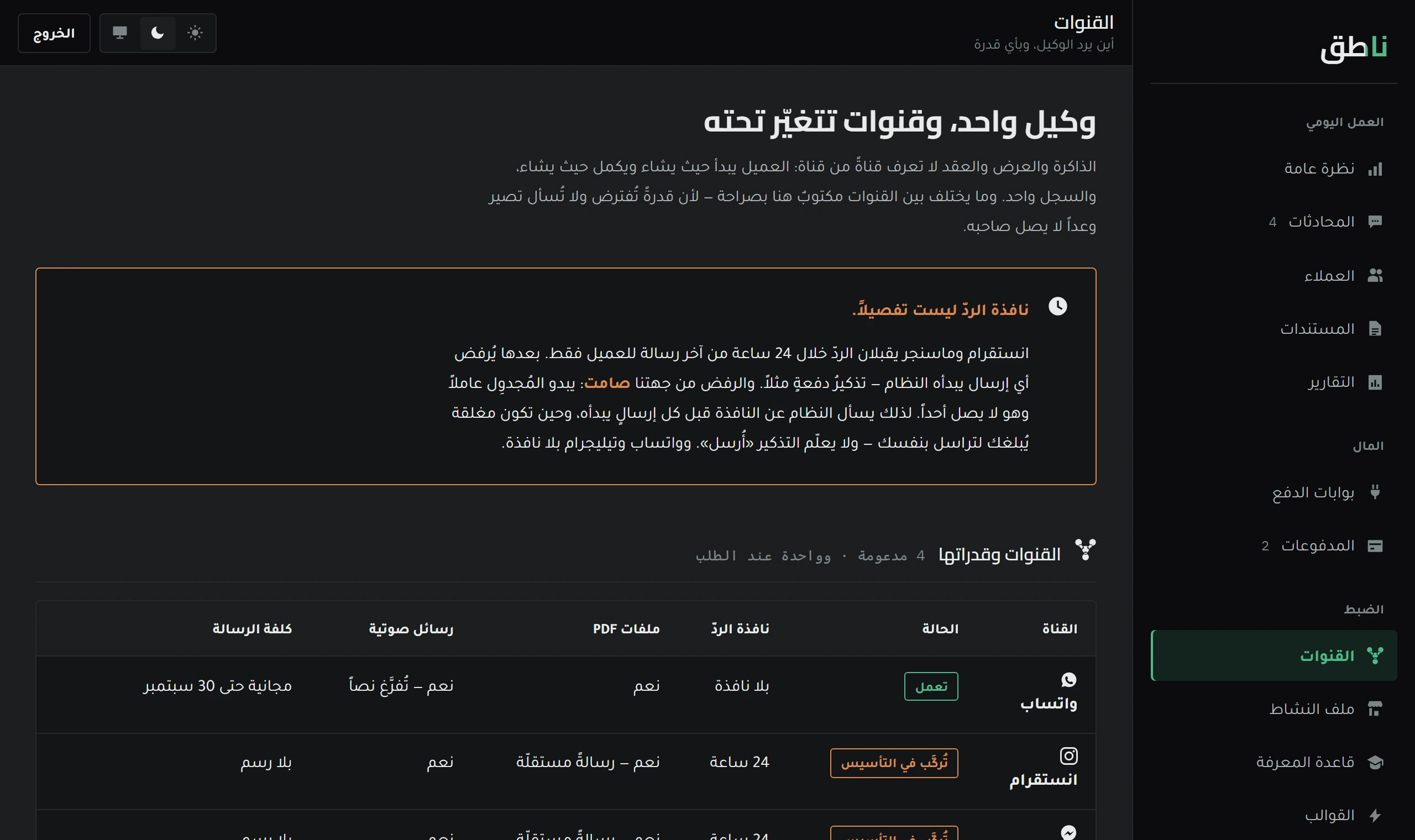
Task: Click the بلا رسم cell for انستقرام
Action: tap(266, 763)
